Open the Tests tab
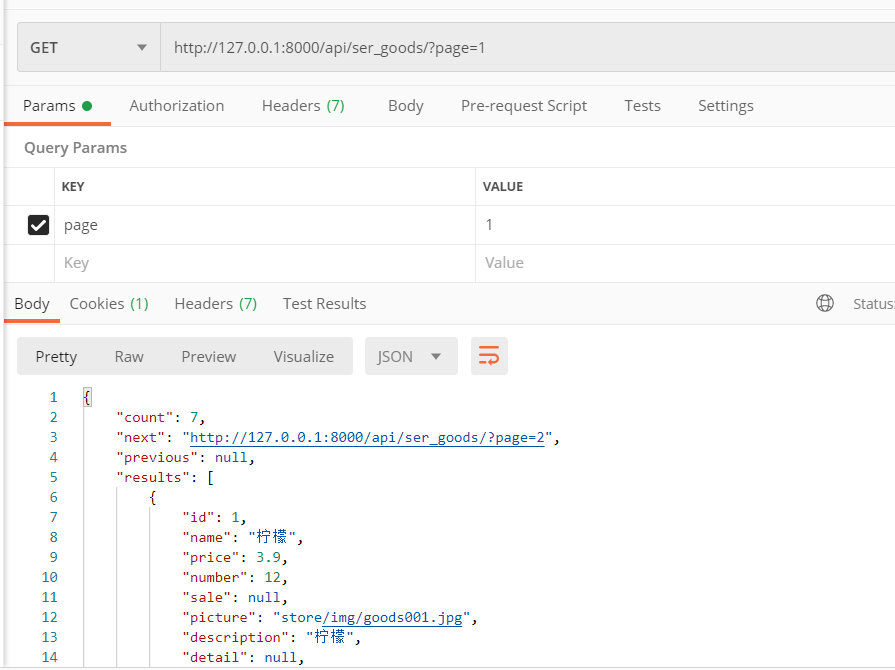 (x=642, y=106)
